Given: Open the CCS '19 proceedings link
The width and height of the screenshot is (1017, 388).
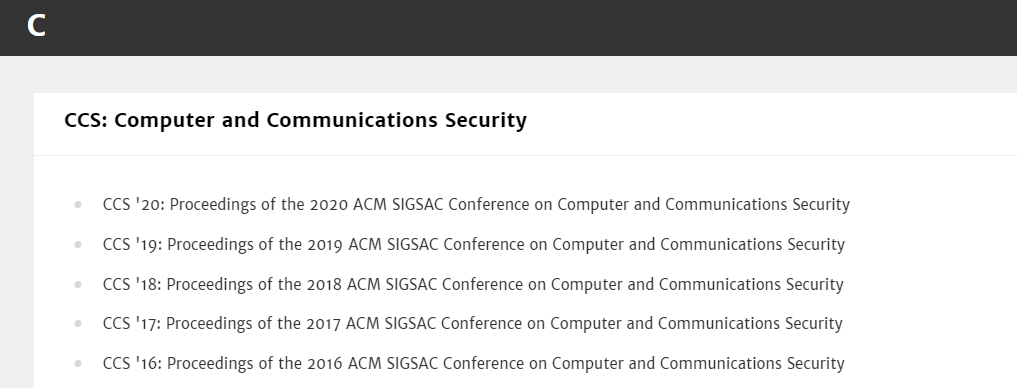Looking at the screenshot, I should pyautogui.click(x=473, y=245).
